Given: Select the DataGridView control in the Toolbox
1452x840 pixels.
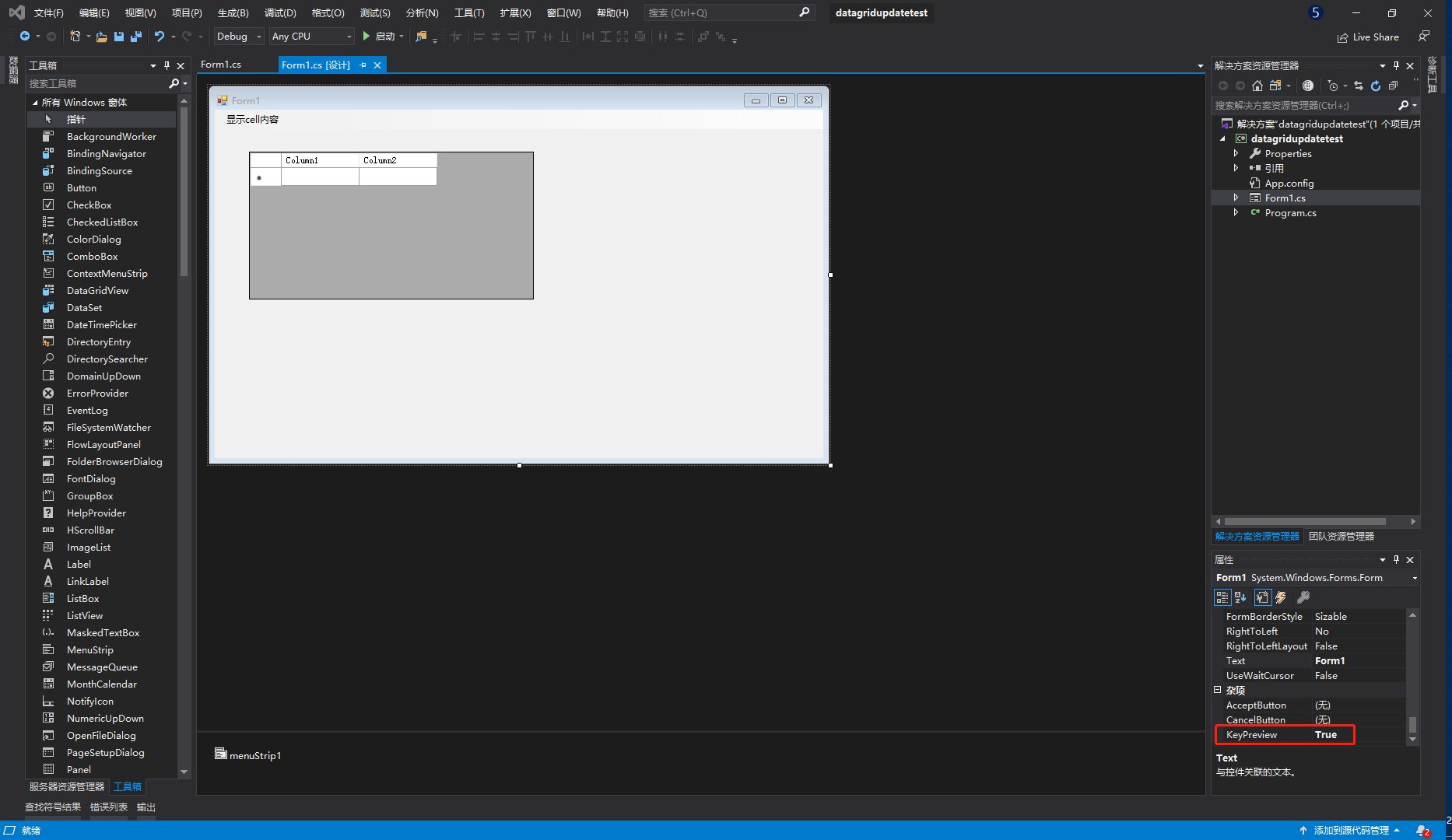Looking at the screenshot, I should coord(98,290).
